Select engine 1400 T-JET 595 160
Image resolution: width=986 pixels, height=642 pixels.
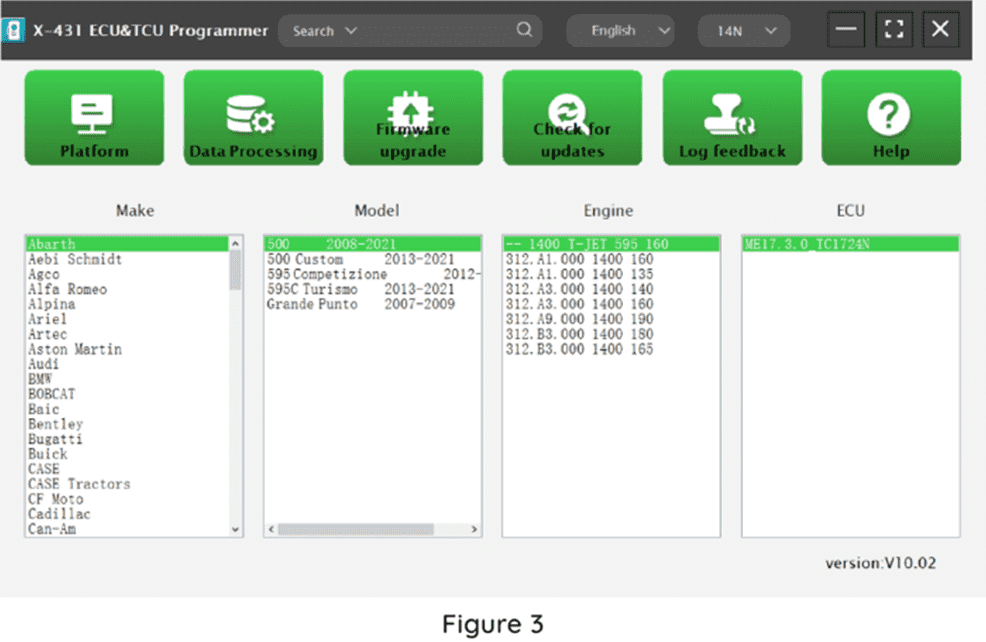611,244
